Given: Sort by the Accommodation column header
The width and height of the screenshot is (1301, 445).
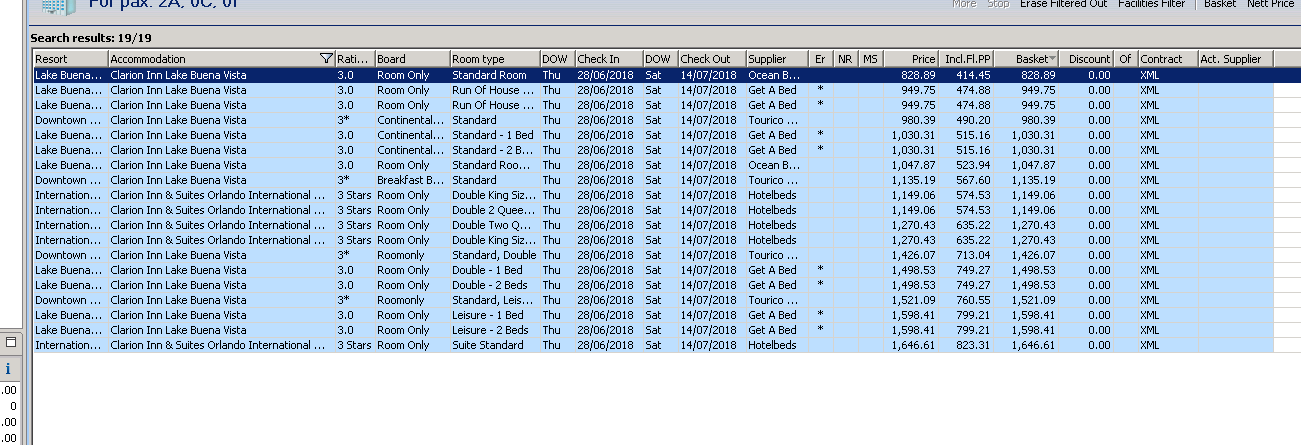Looking at the screenshot, I should (x=221, y=59).
